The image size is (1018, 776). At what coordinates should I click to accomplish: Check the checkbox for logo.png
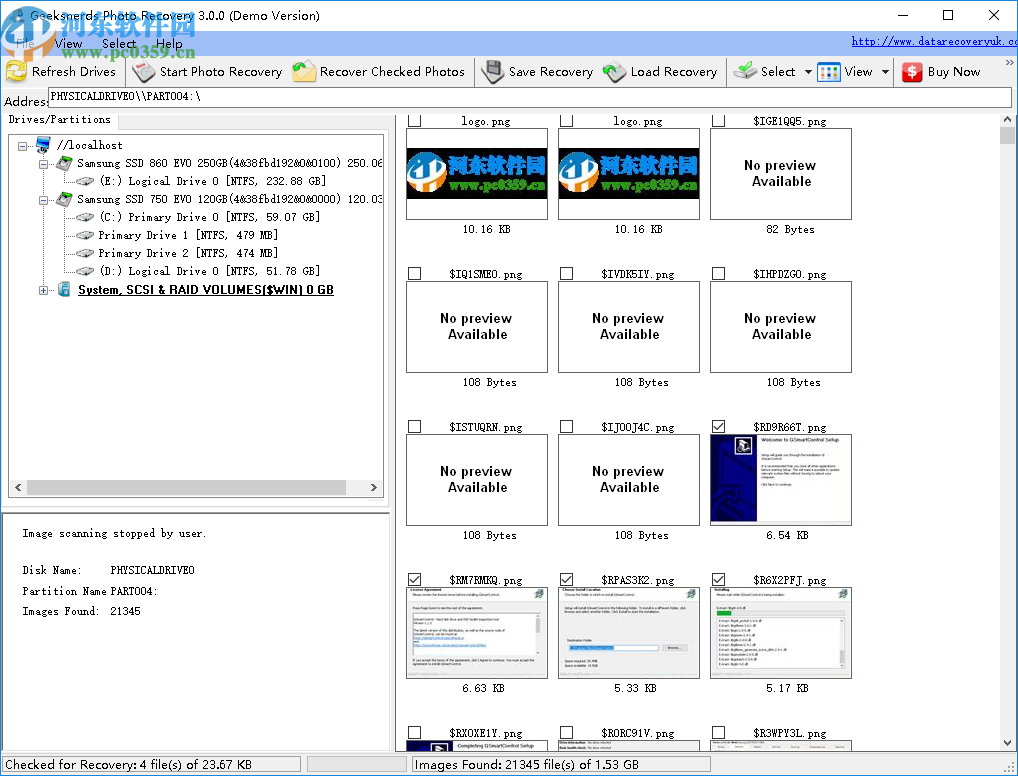(414, 120)
